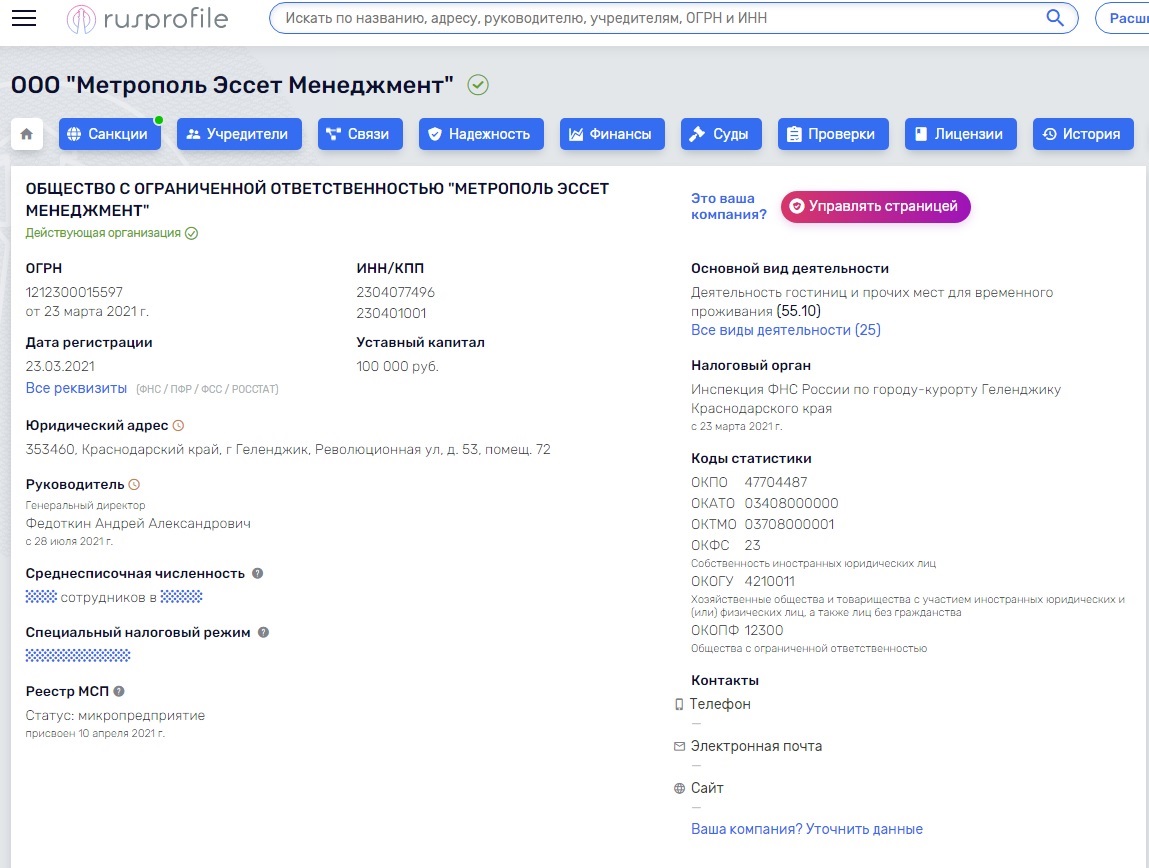Select OKOGU code 4210011
The image size is (1149, 868).
point(769,582)
